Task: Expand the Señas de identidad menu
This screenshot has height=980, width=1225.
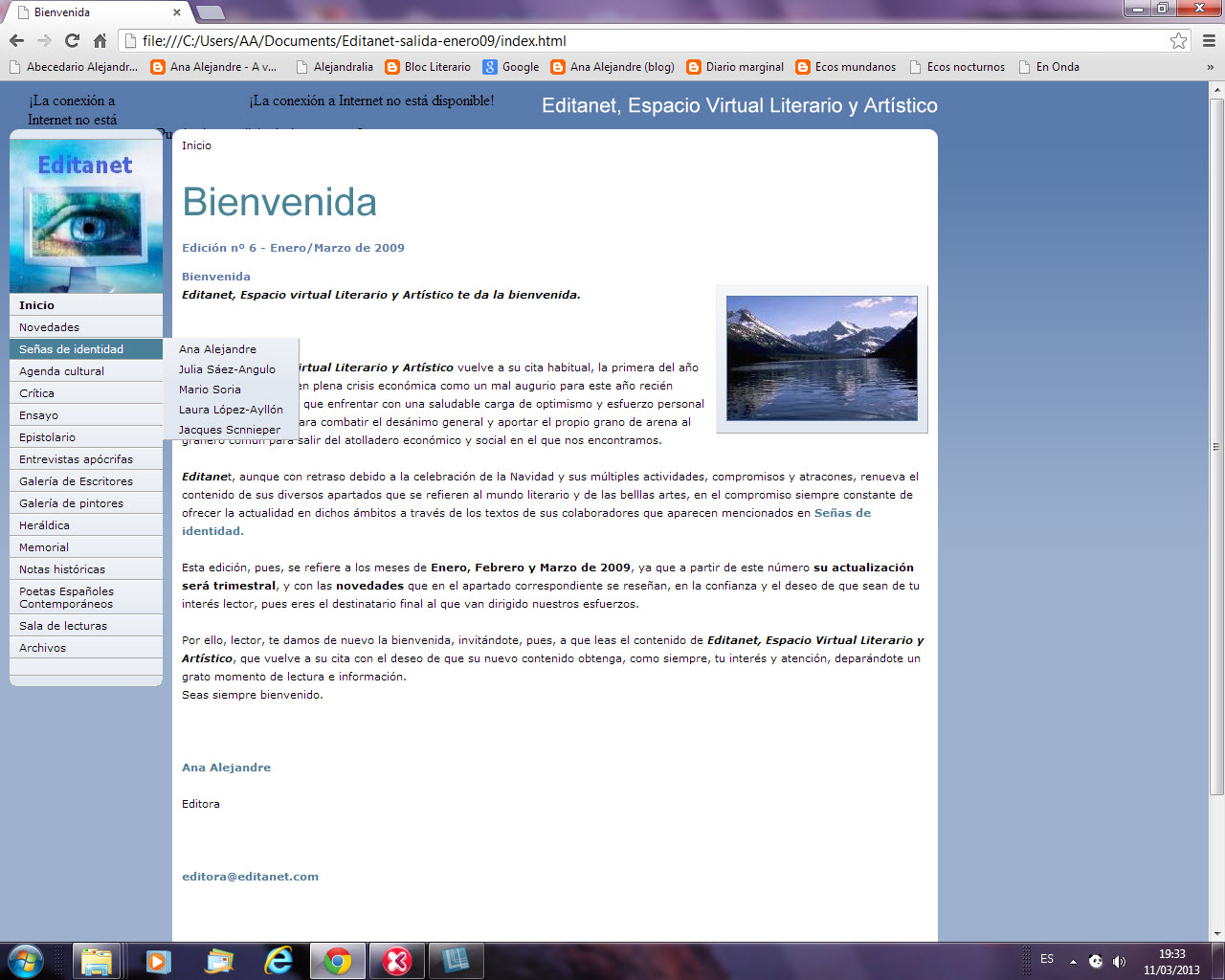Action: coord(72,349)
